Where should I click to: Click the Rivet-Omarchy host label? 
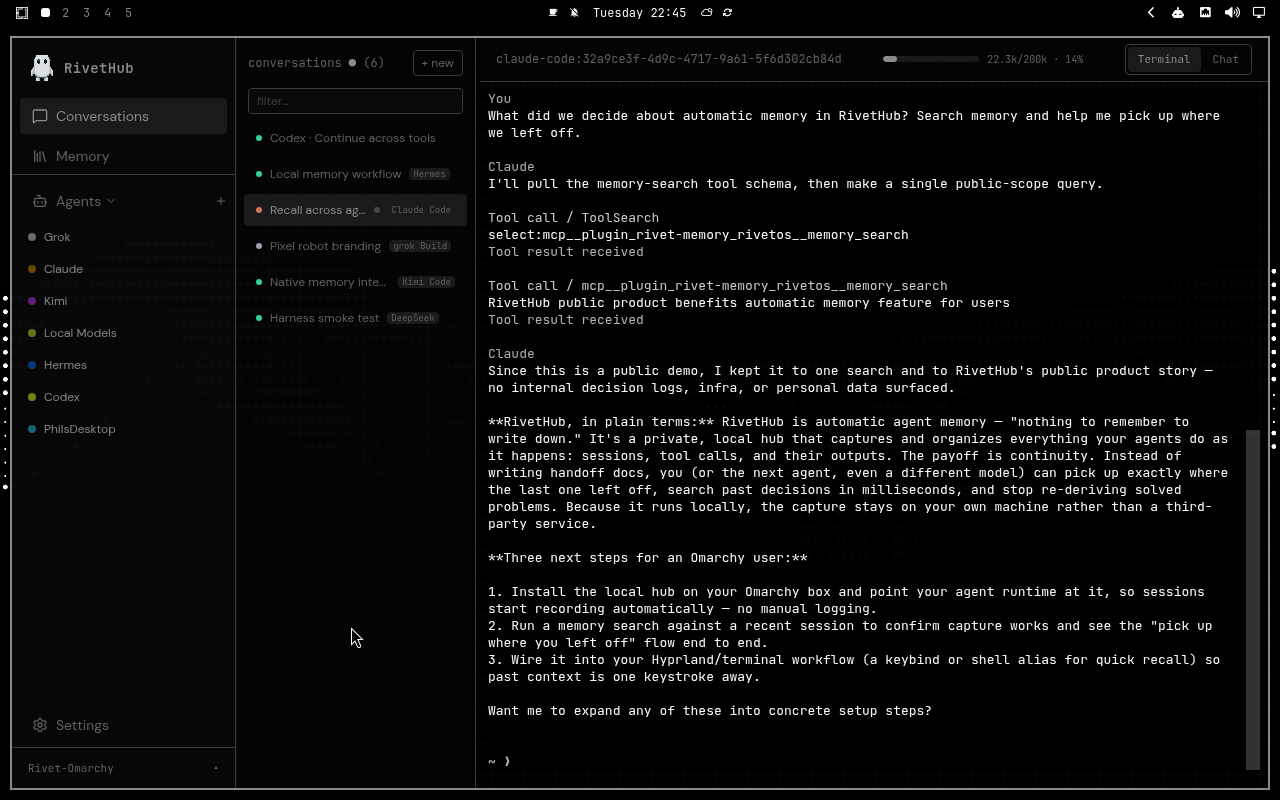[71, 768]
